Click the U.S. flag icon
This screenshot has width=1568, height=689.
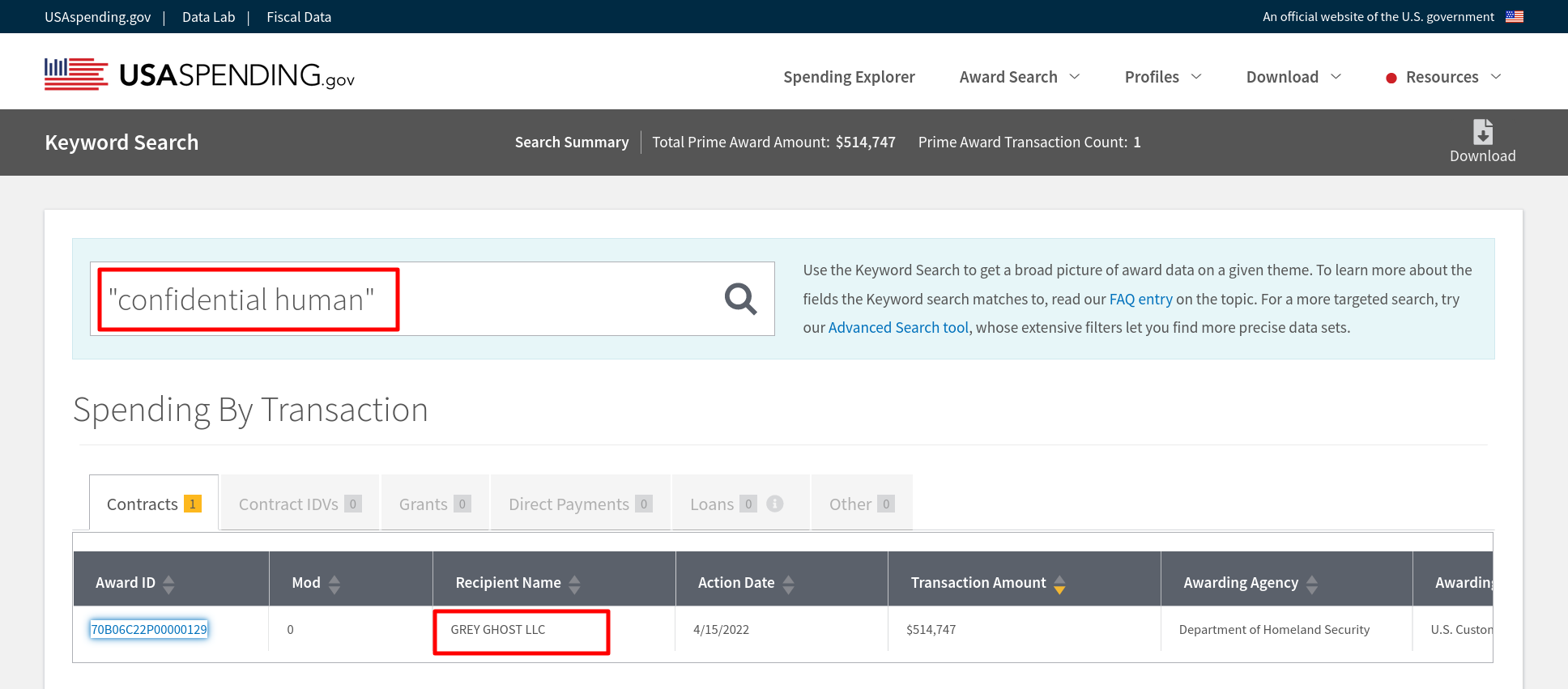tap(1515, 16)
